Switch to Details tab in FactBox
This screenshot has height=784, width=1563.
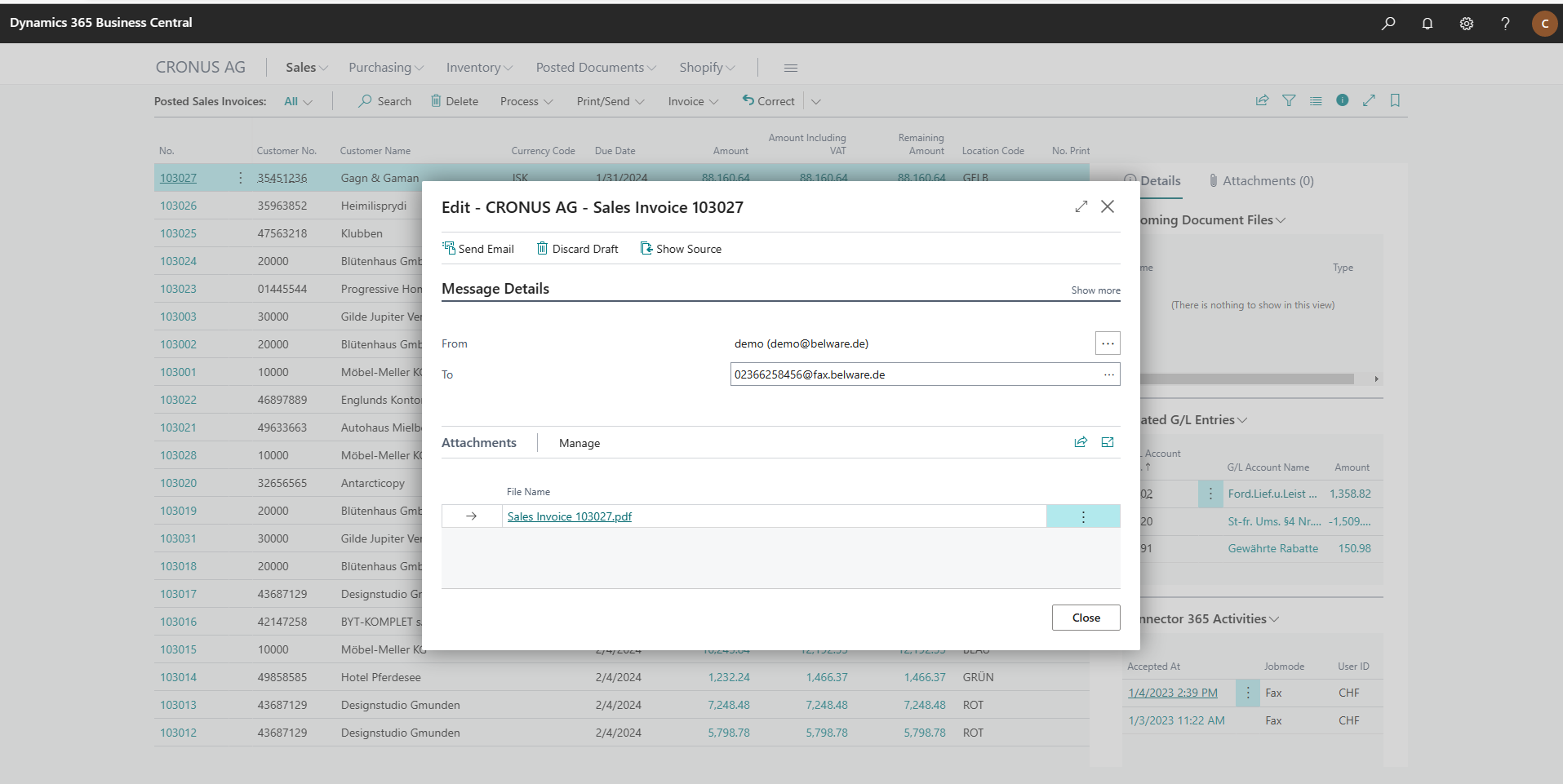click(1160, 181)
